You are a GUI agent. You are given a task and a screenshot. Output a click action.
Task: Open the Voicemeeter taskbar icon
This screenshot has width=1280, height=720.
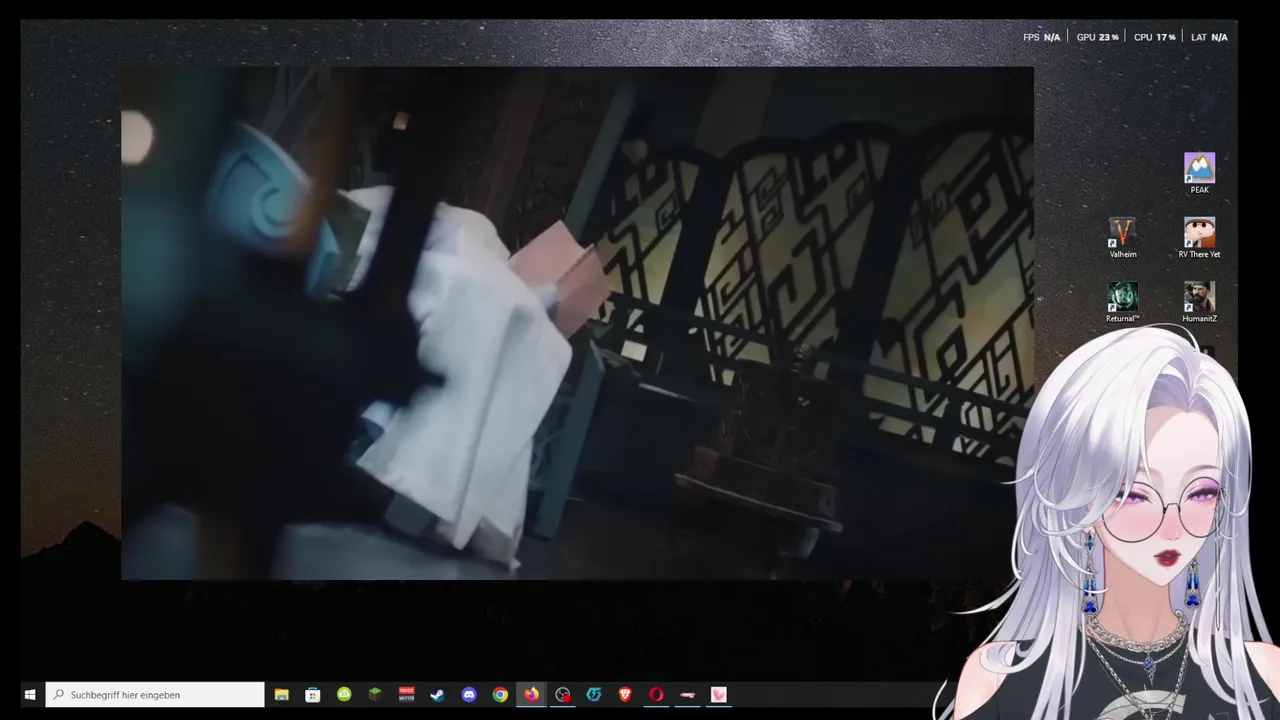pos(406,694)
